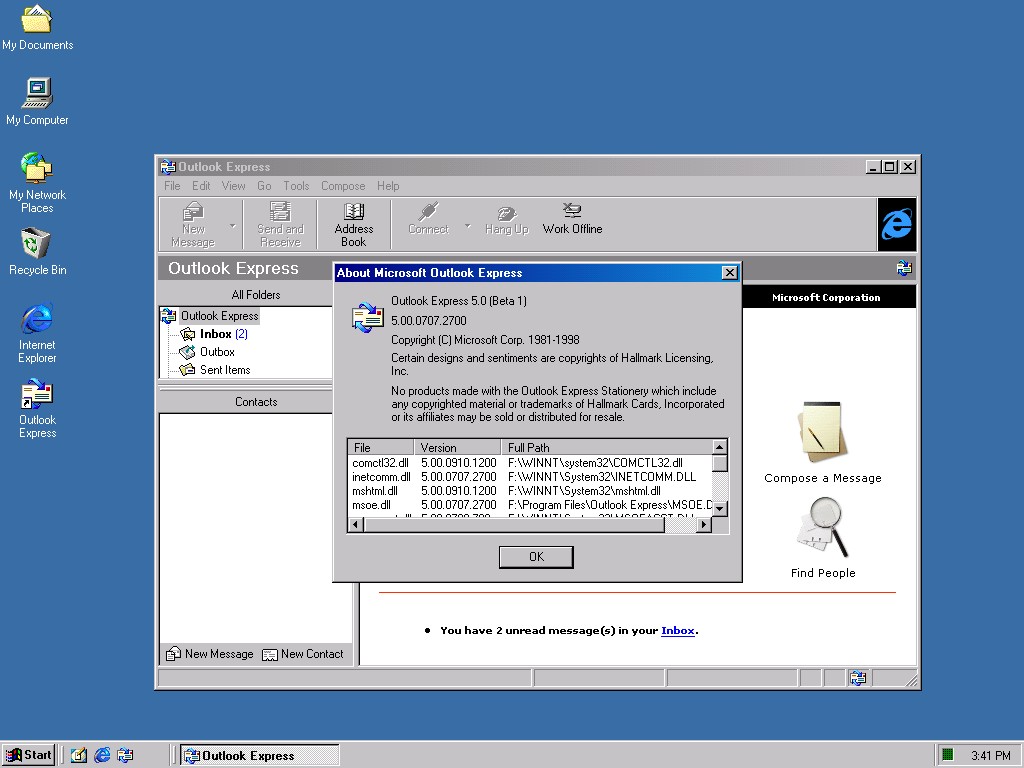Open the Go menu
The height and width of the screenshot is (768, 1024).
[x=264, y=186]
